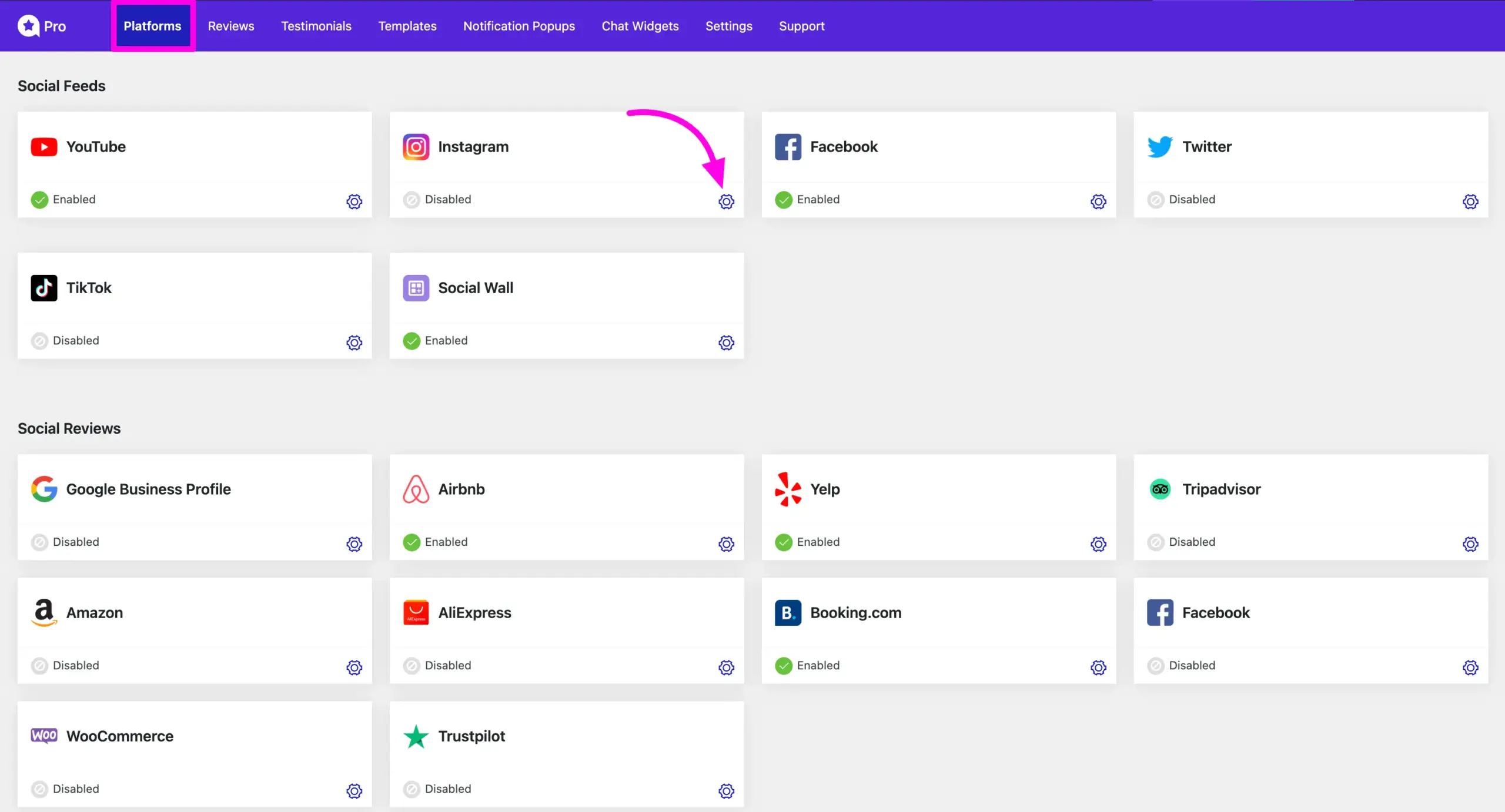Click WooCommerce Disabled status label
The width and height of the screenshot is (1505, 812).
[76, 788]
